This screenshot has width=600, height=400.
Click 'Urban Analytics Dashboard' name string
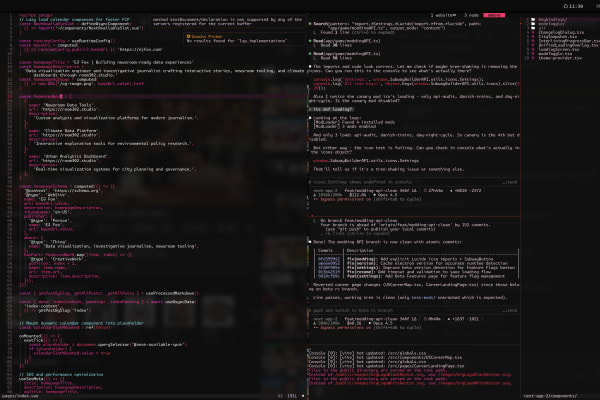(74, 156)
